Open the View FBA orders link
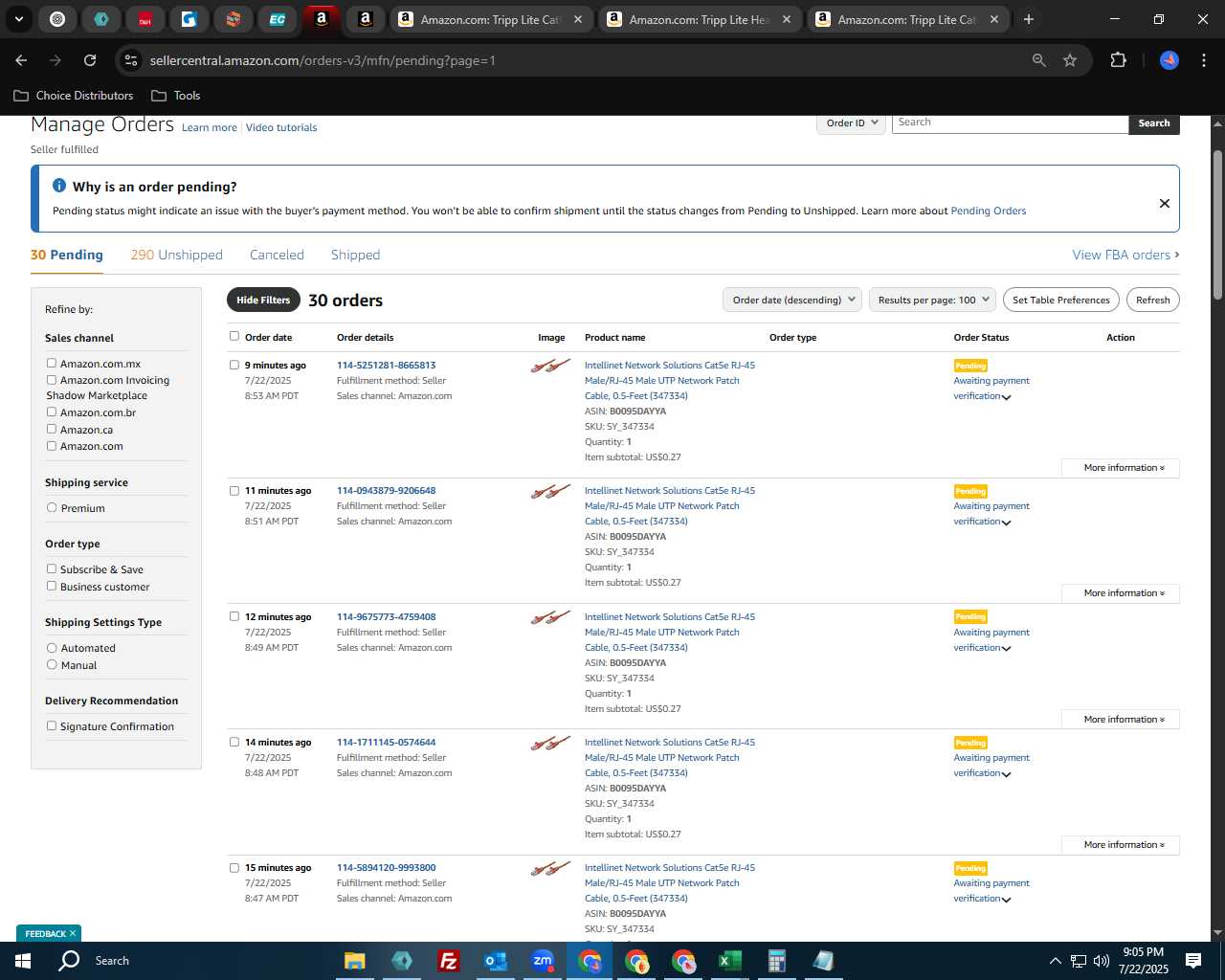 coord(1125,255)
